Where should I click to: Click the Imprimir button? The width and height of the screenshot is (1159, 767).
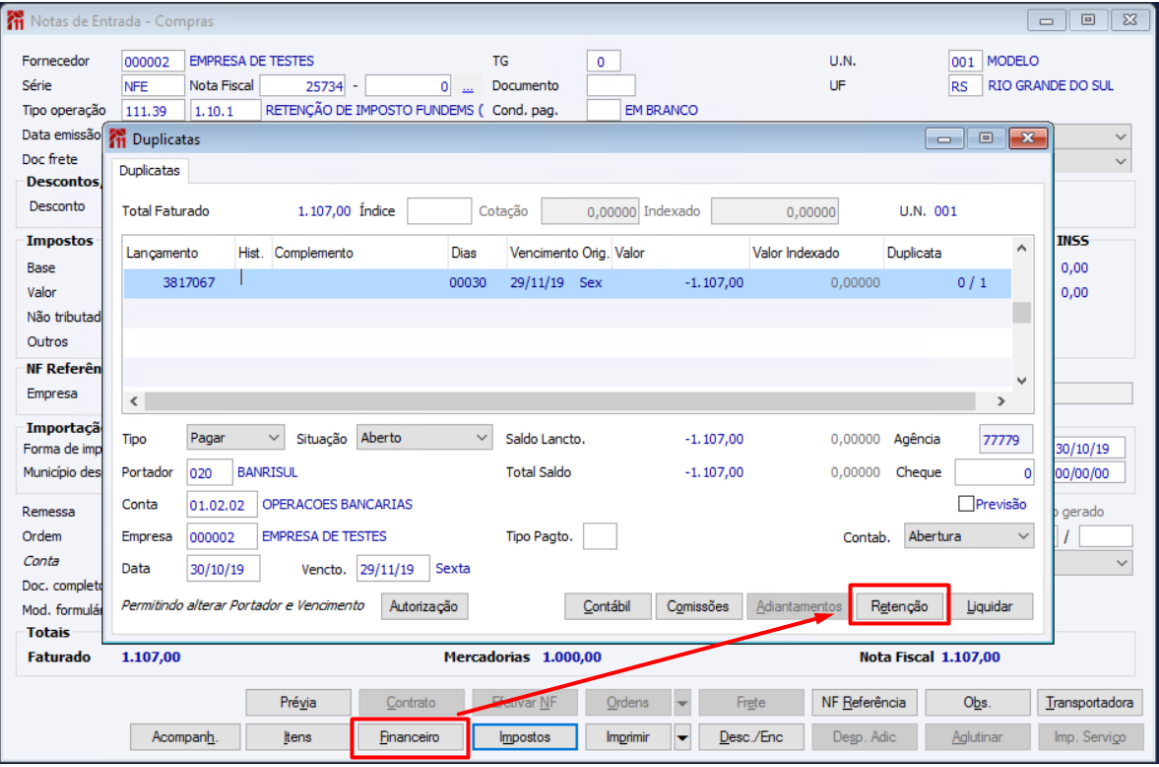628,737
